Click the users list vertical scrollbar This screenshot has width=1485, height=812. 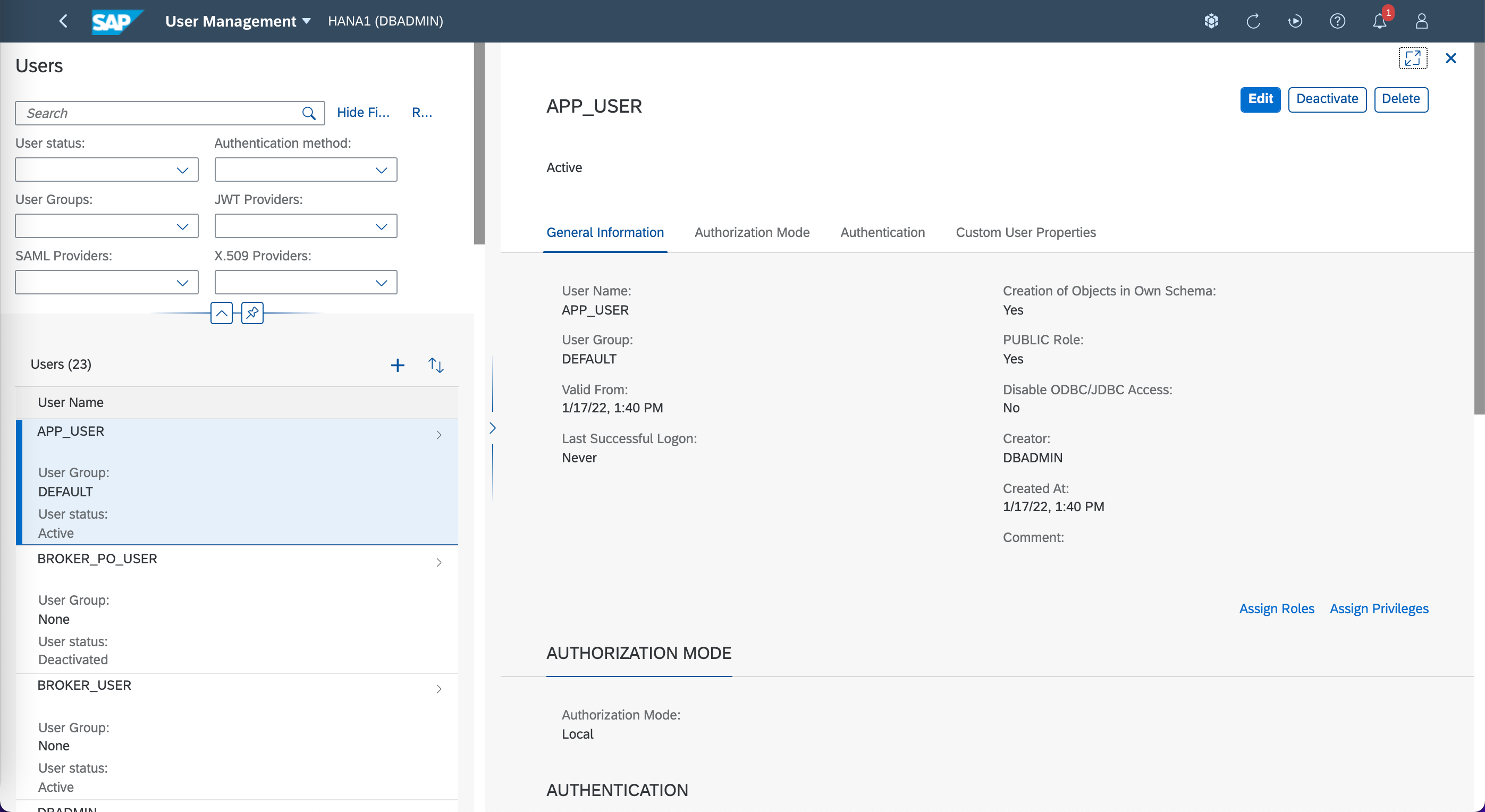(479, 144)
